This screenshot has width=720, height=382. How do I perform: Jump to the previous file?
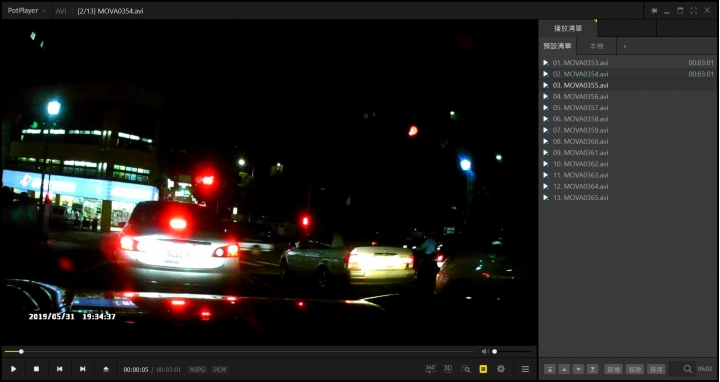(x=60, y=369)
